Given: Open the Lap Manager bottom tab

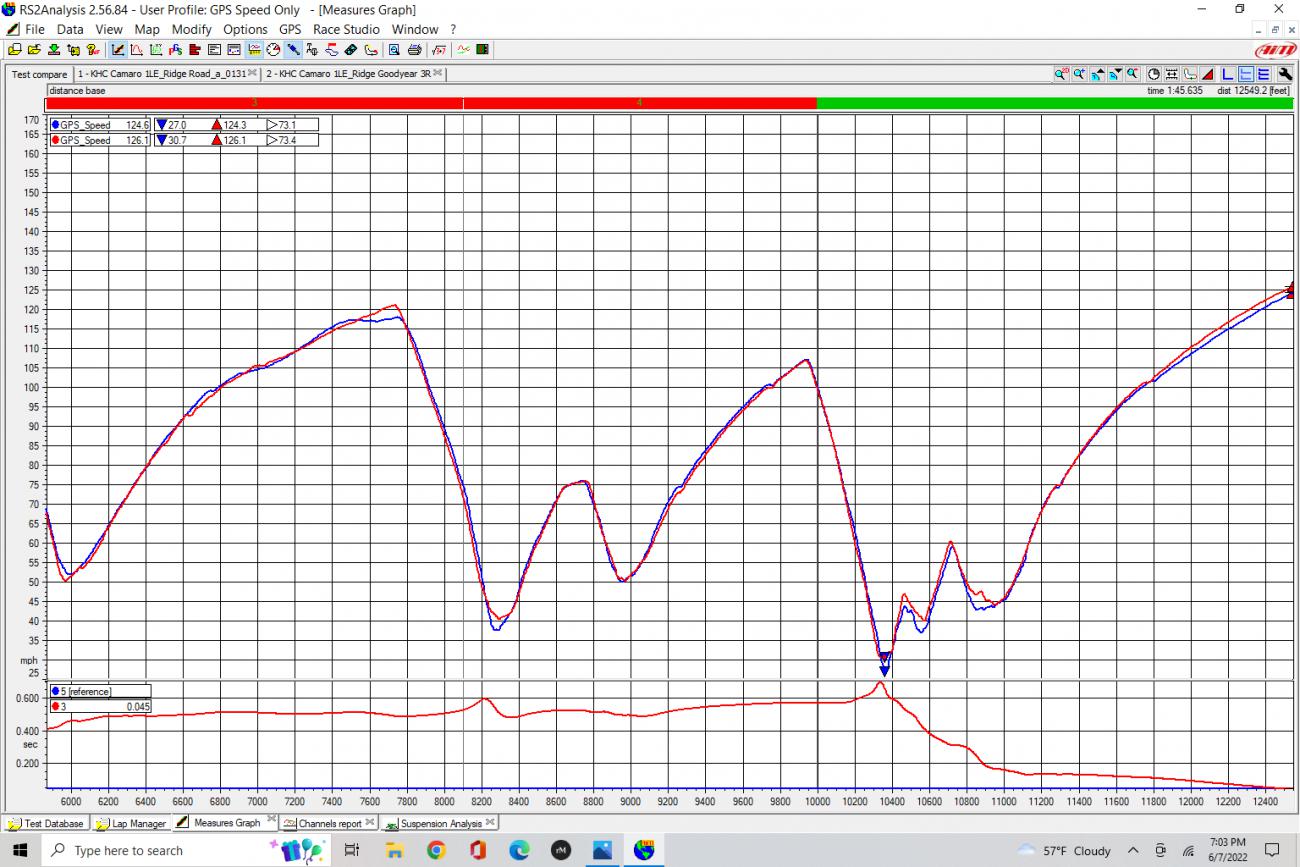Looking at the screenshot, I should click(x=131, y=823).
